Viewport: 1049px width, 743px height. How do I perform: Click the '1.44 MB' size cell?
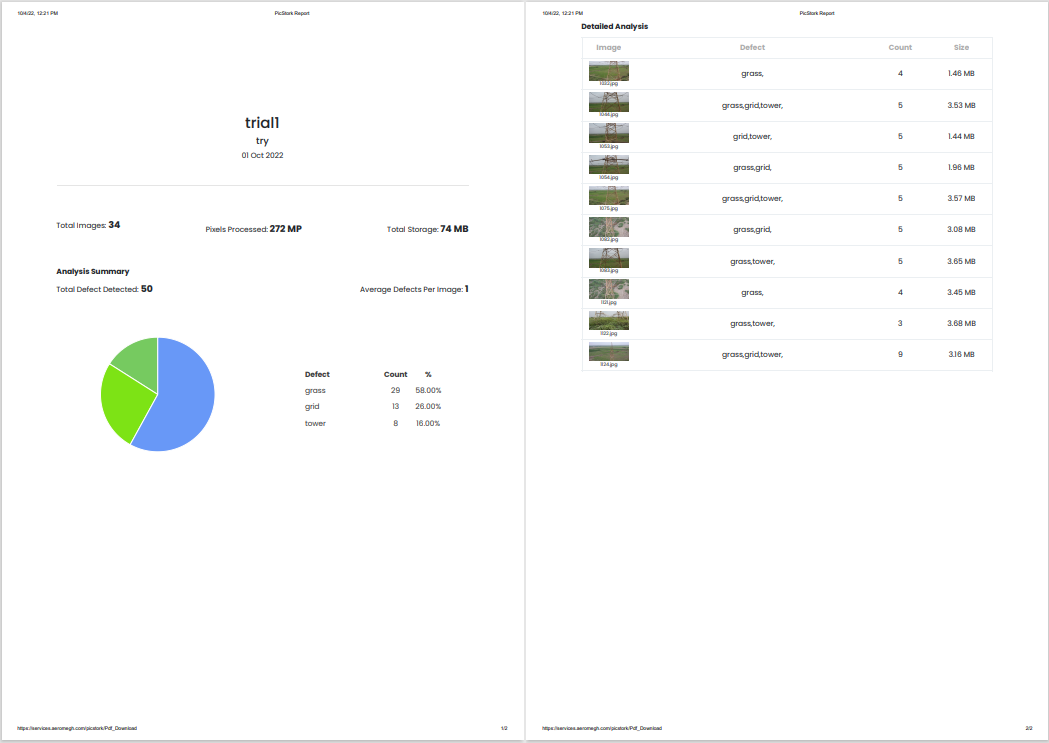coord(961,136)
